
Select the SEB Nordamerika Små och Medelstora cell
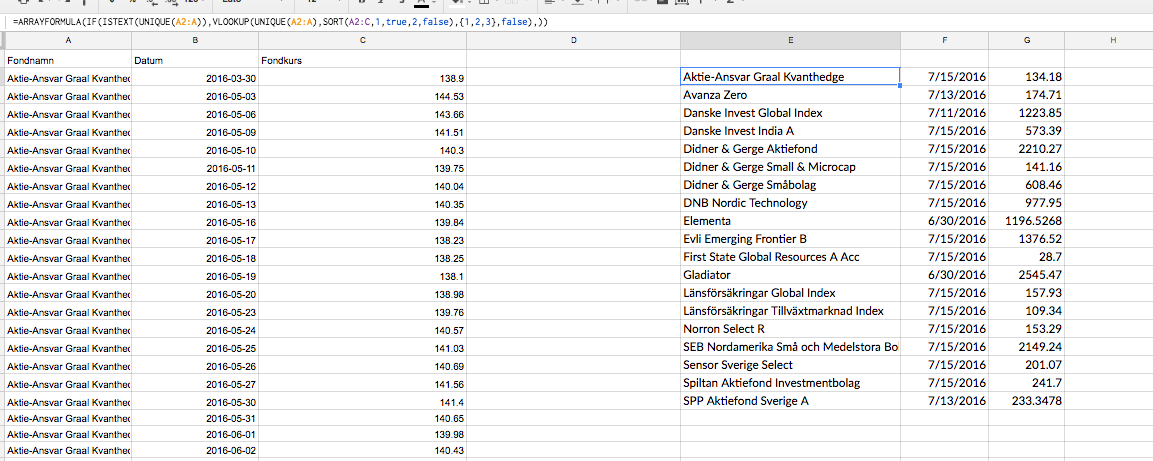click(790, 347)
